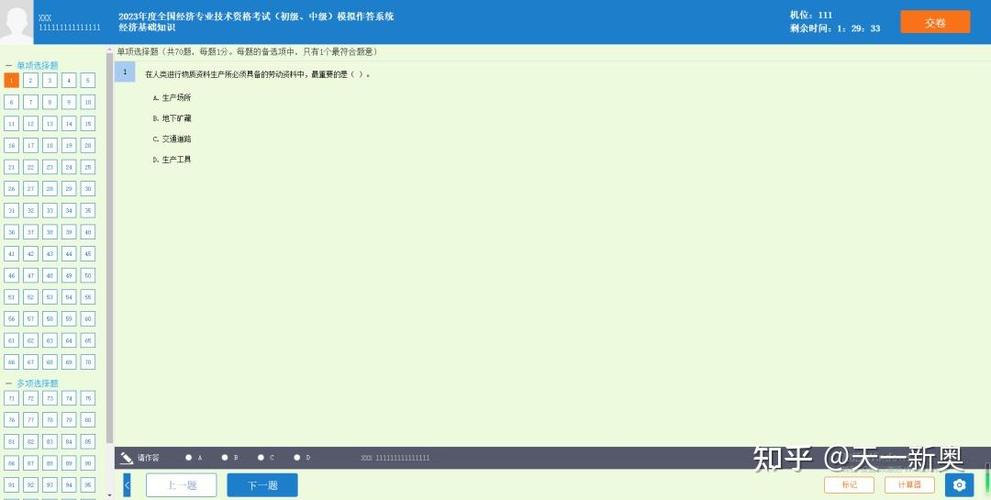Click the exam title 经济基础知识
The image size is (991, 500).
pyautogui.click(x=147, y=28)
